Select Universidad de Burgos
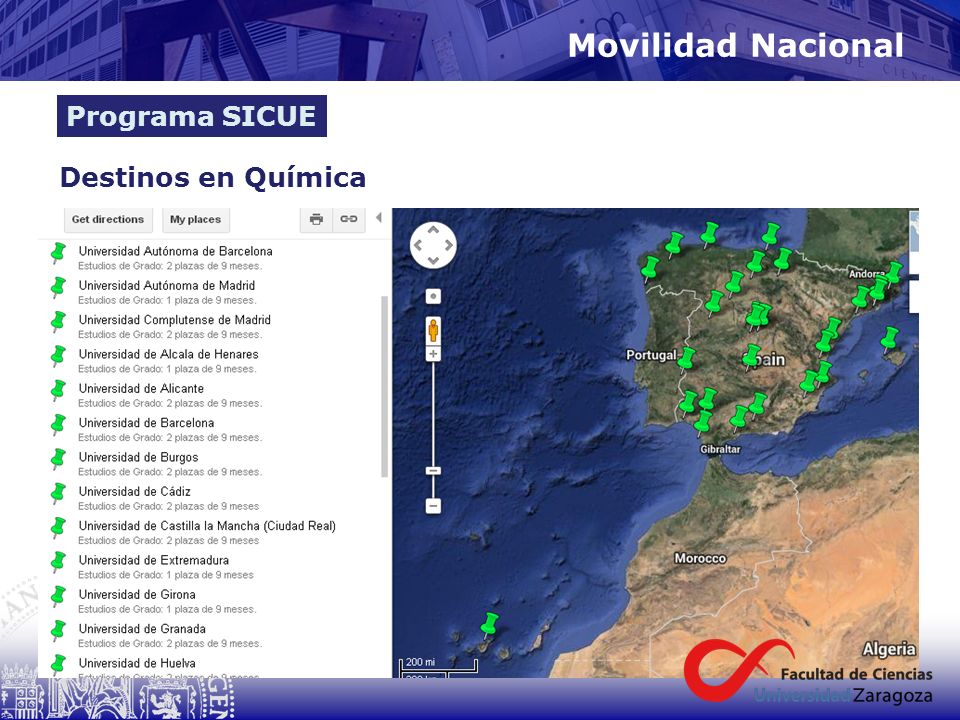 (x=138, y=457)
